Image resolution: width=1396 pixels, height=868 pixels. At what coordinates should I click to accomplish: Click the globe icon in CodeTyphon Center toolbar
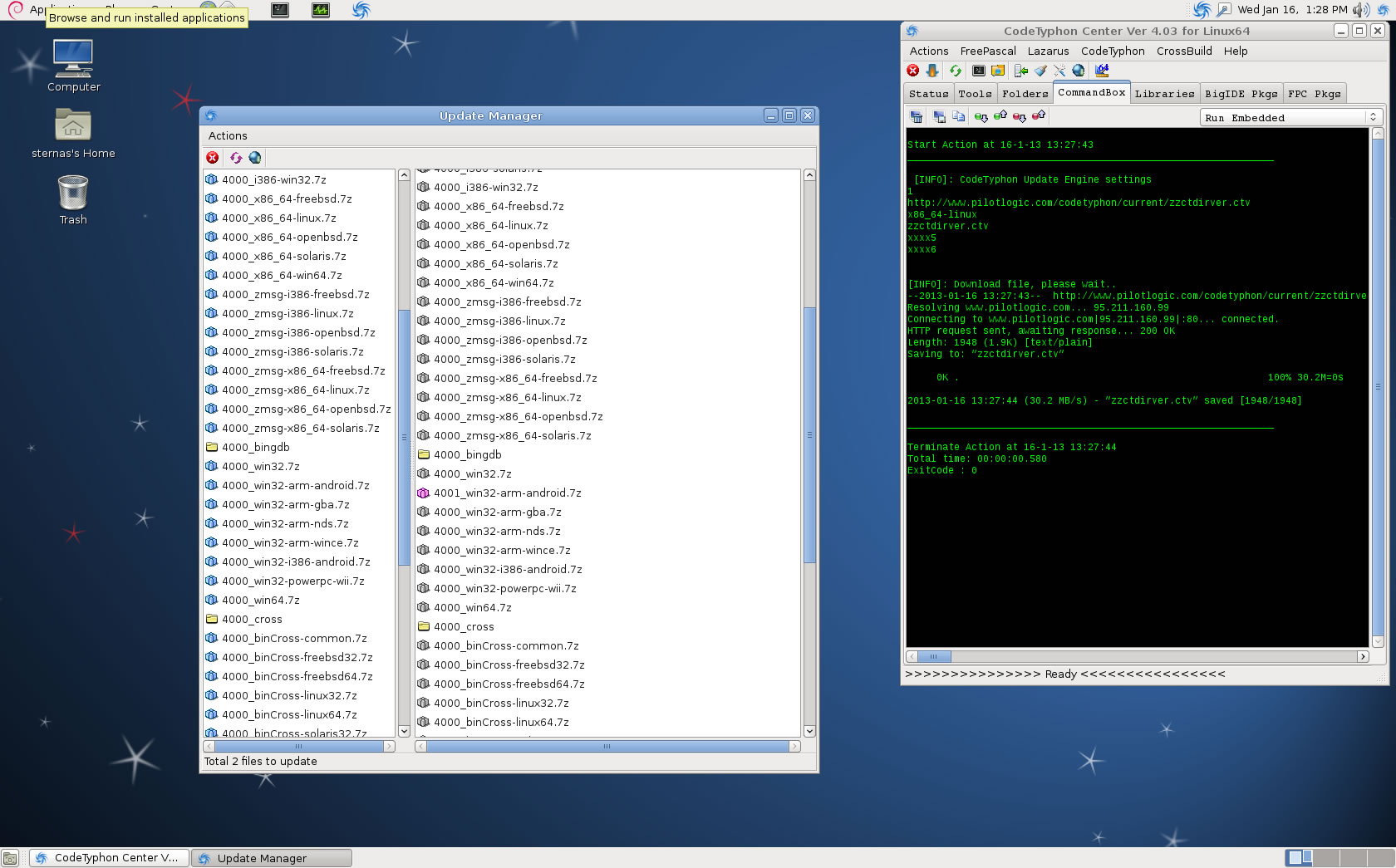pos(1079,71)
